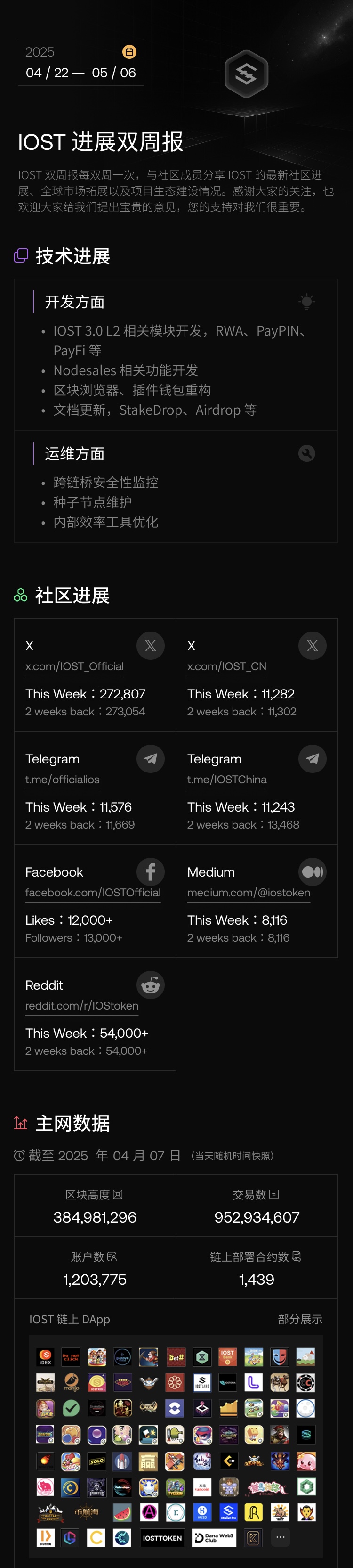Click the X icon for IOST_Official
The width and height of the screenshot is (353, 1568).
tap(150, 646)
